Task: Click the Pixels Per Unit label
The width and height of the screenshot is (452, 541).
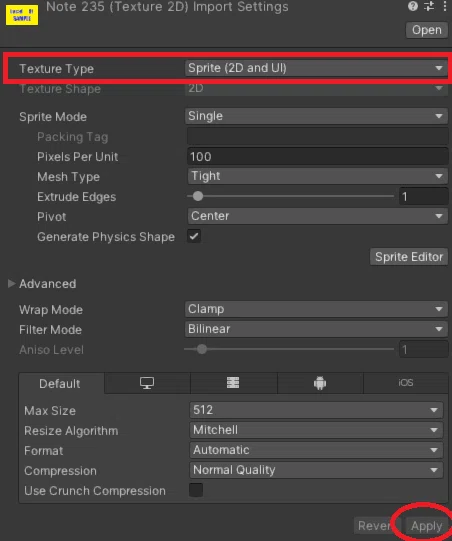Action: 78,157
